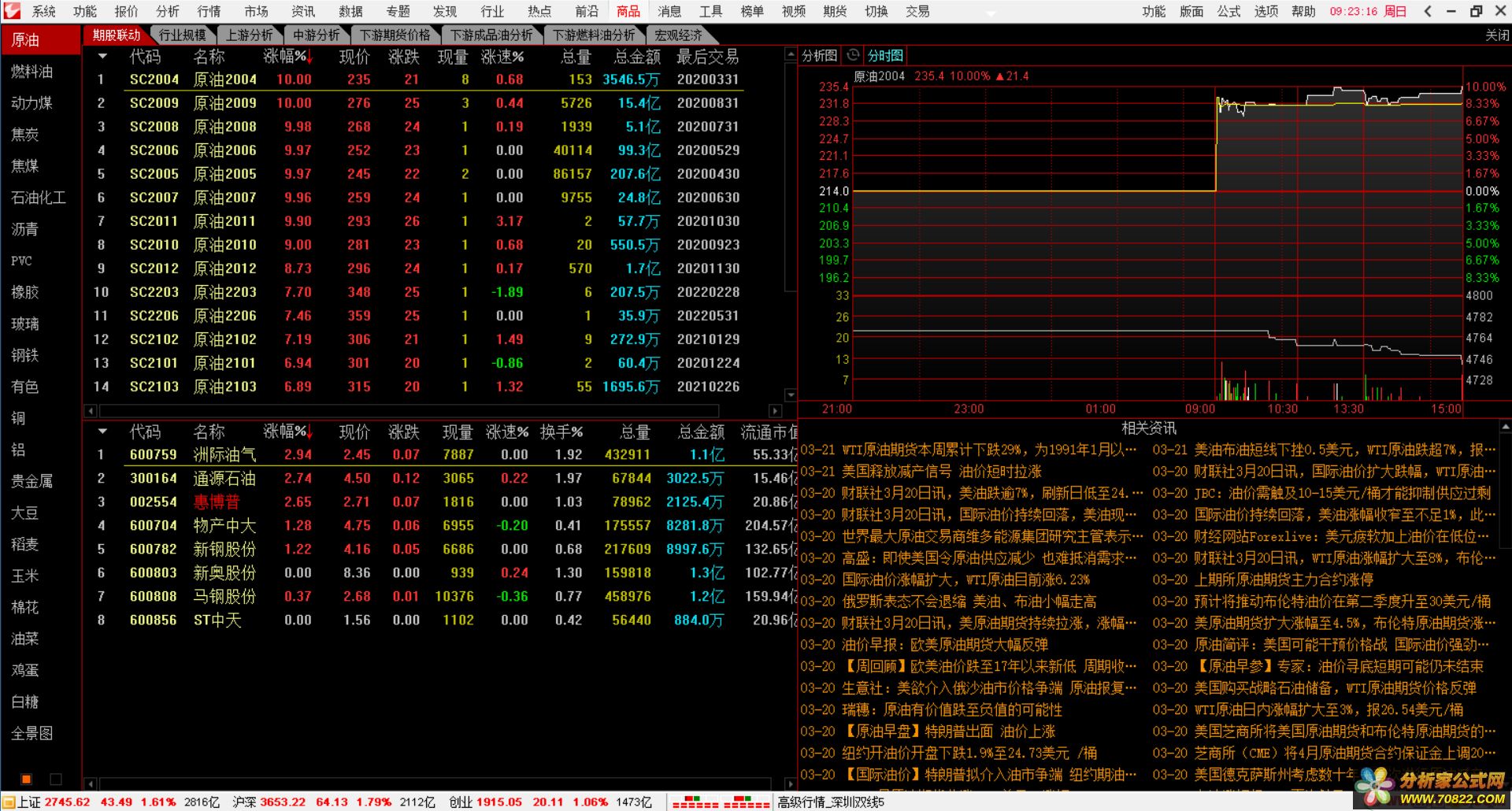This screenshot has height=811, width=1512.
Task: Open the 商品 menu tab
Action: coord(628,11)
